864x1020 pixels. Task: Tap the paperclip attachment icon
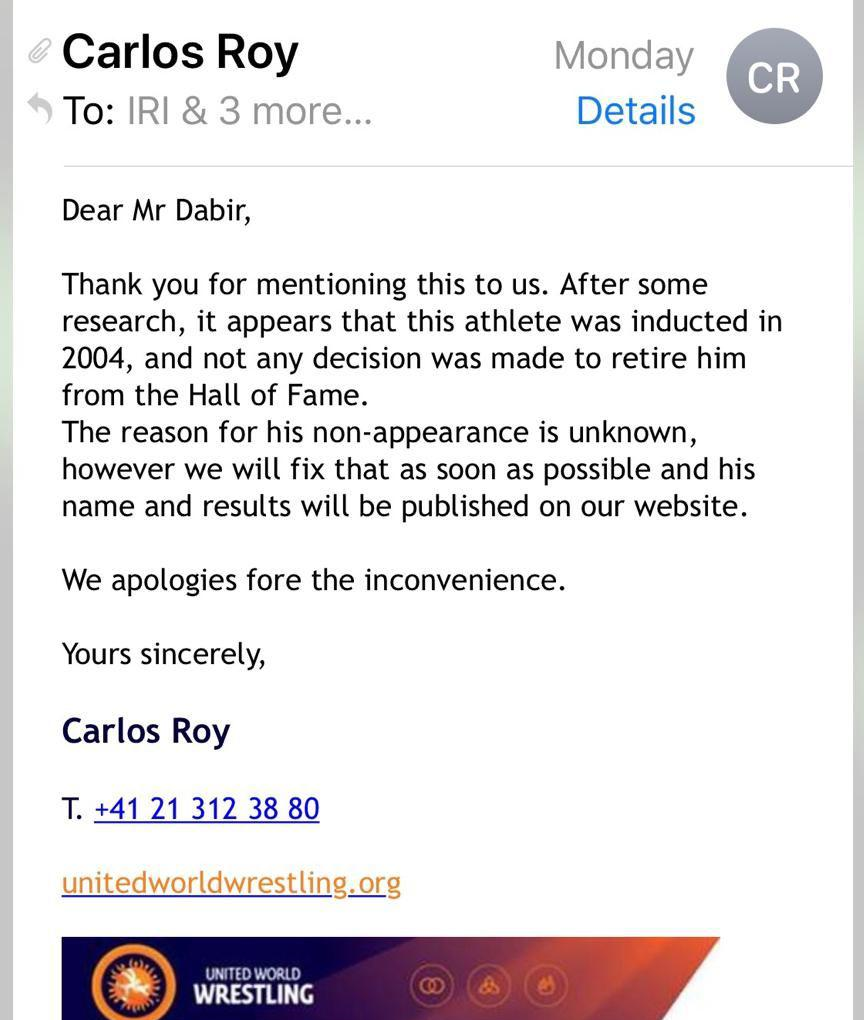pos(39,51)
